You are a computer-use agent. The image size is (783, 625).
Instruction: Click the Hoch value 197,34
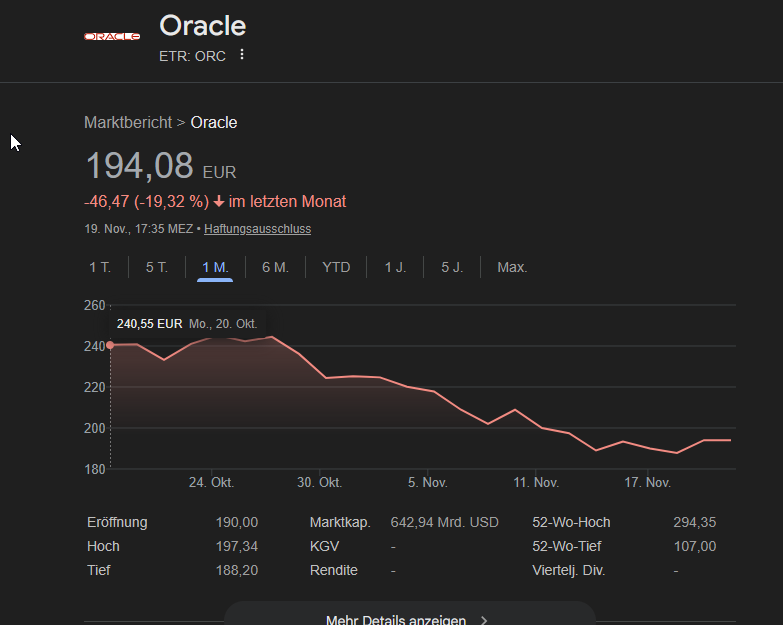point(237,547)
